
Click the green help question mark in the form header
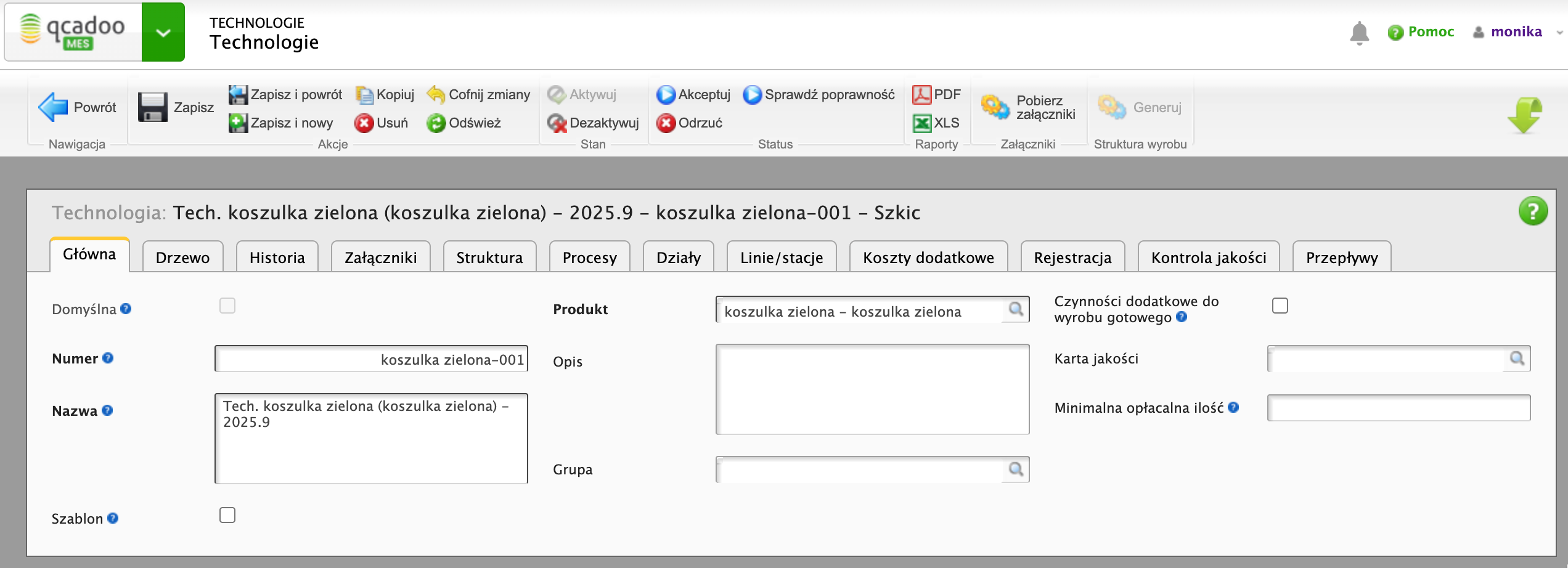(1532, 211)
